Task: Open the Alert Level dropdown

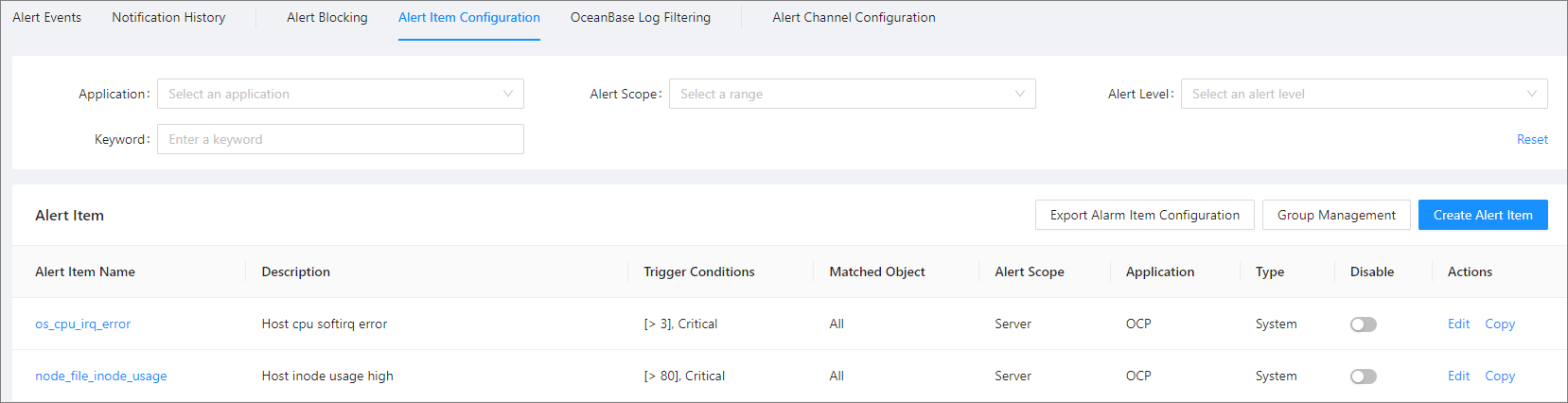Action: 1364,94
